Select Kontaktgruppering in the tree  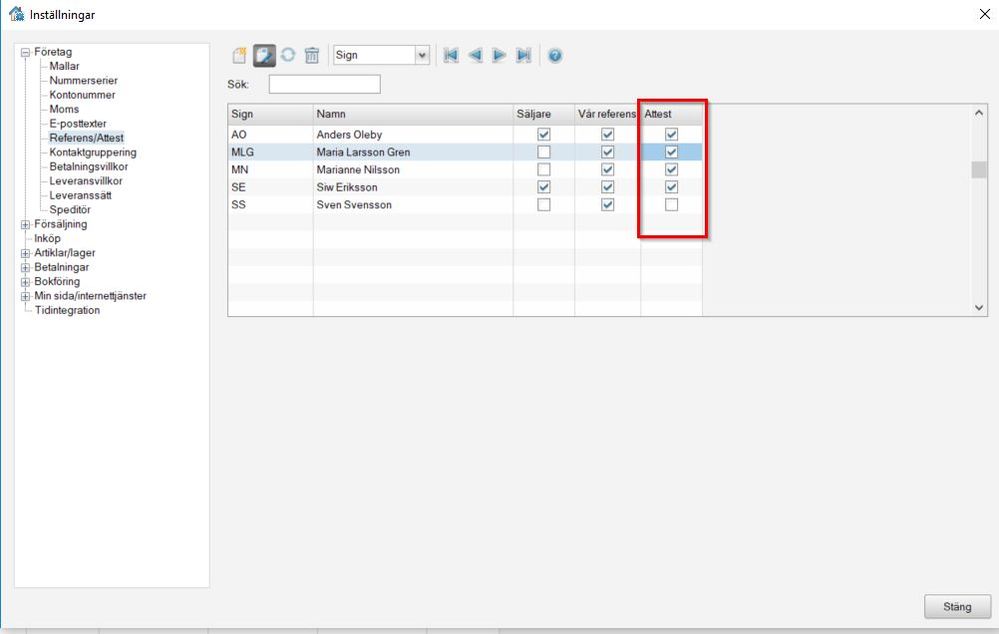point(93,152)
